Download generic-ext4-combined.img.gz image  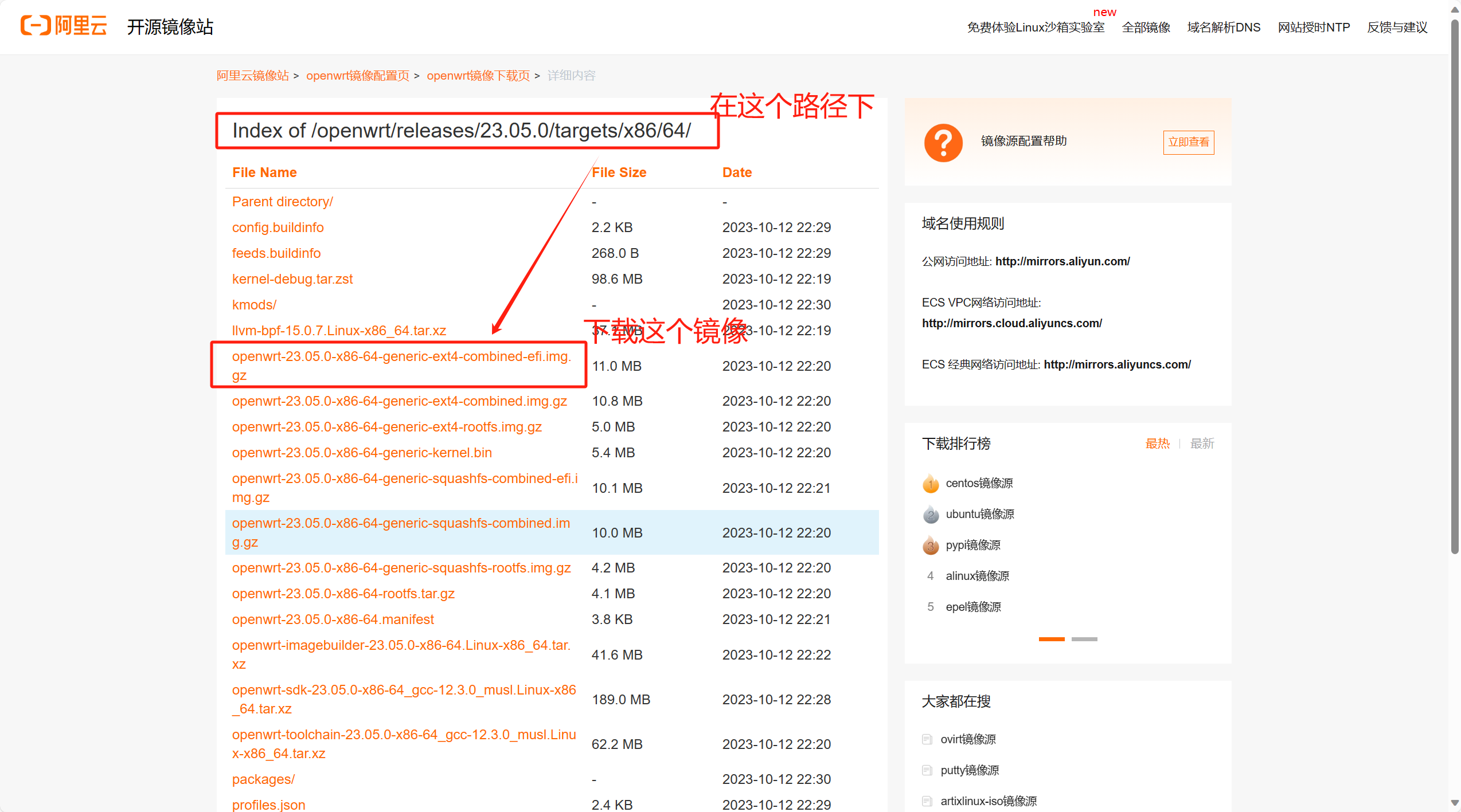tap(399, 401)
